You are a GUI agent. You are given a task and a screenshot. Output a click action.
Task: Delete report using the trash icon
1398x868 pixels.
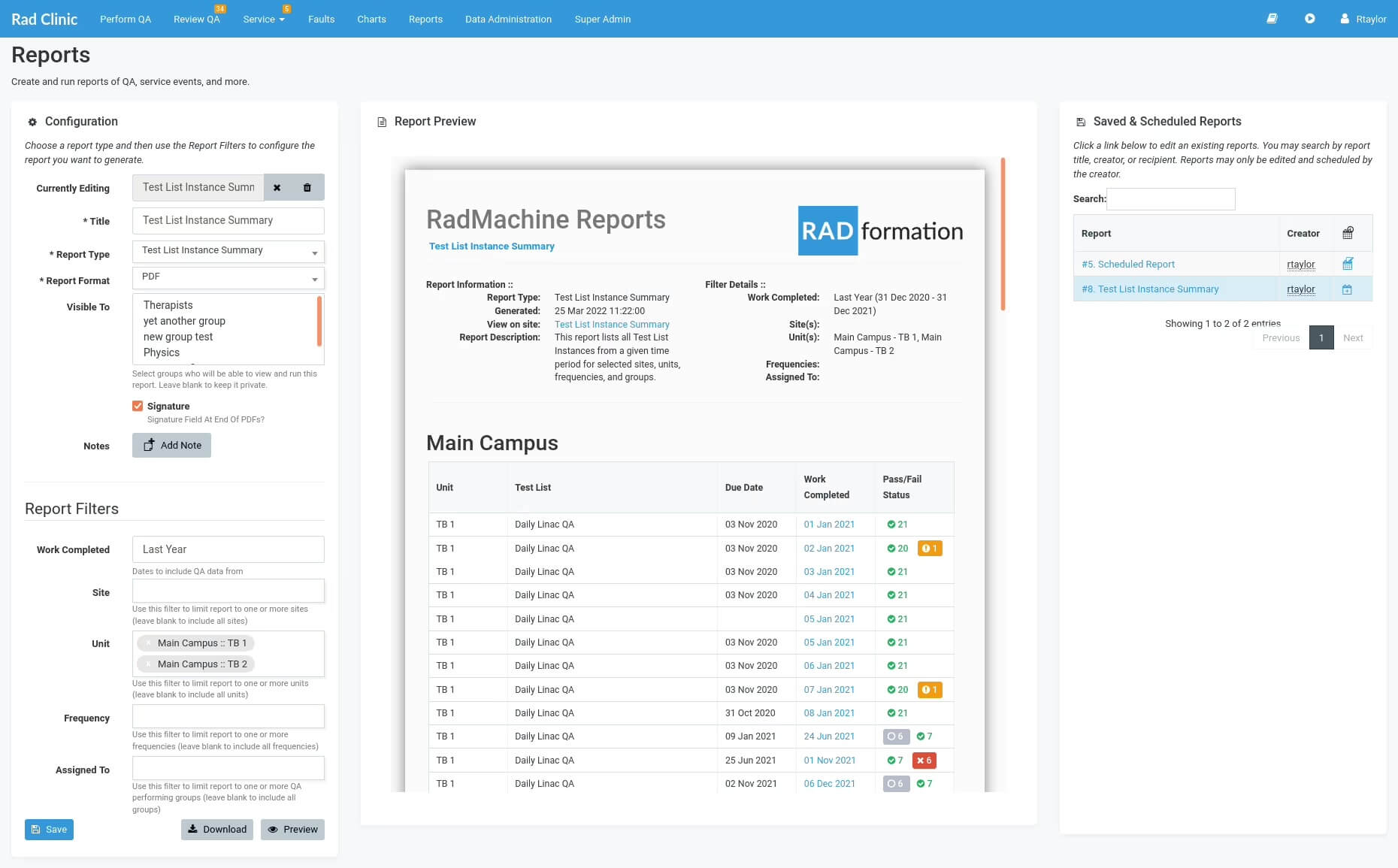coord(307,188)
